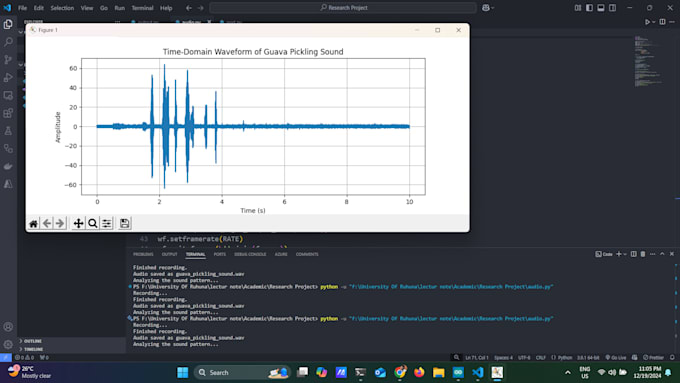
Task: Click the matplotlib Home reset view icon
Action: tap(33, 223)
